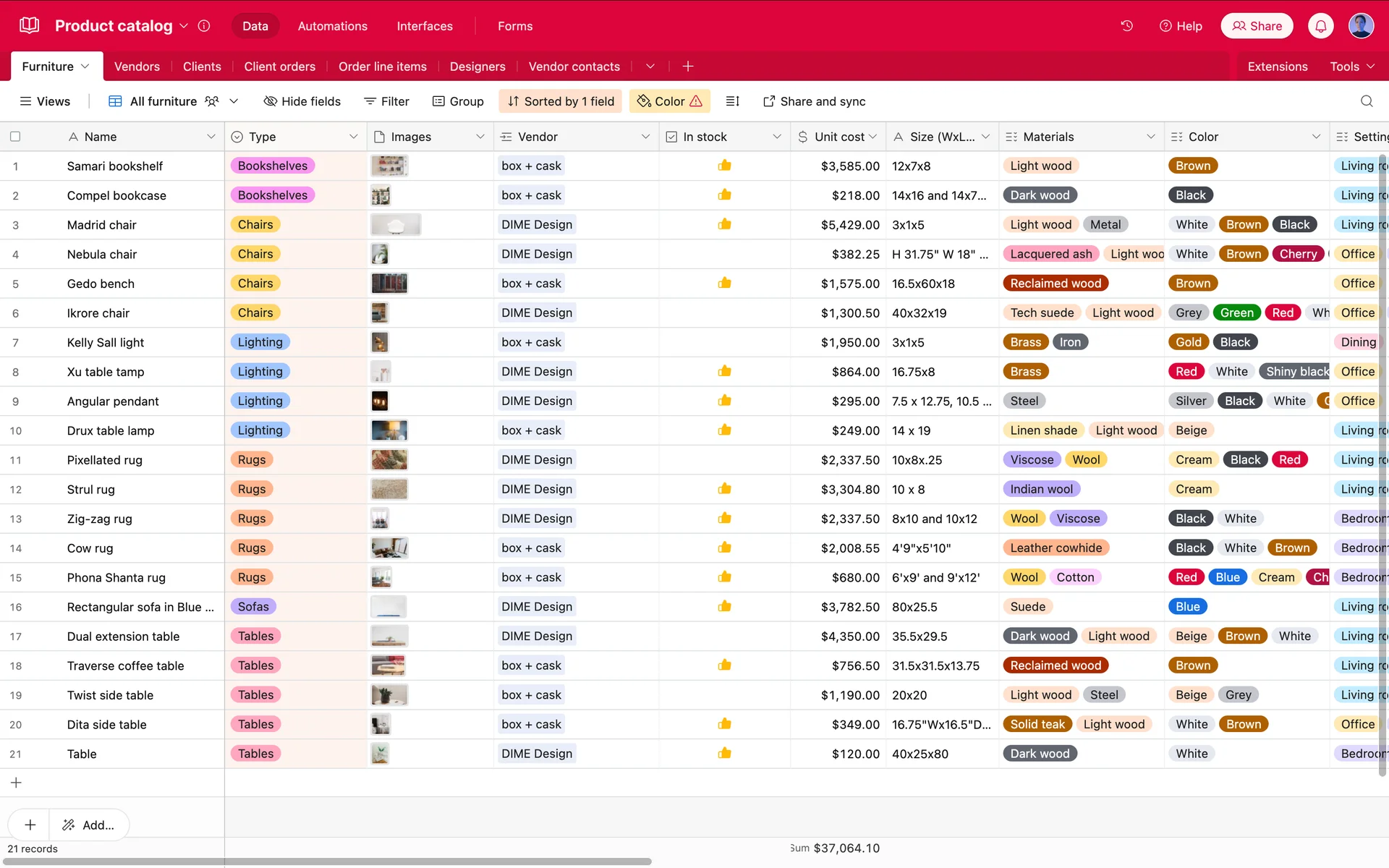Screen dimensions: 1389x868
Task: Toggle the select-all rows checkbox
Action: point(15,137)
